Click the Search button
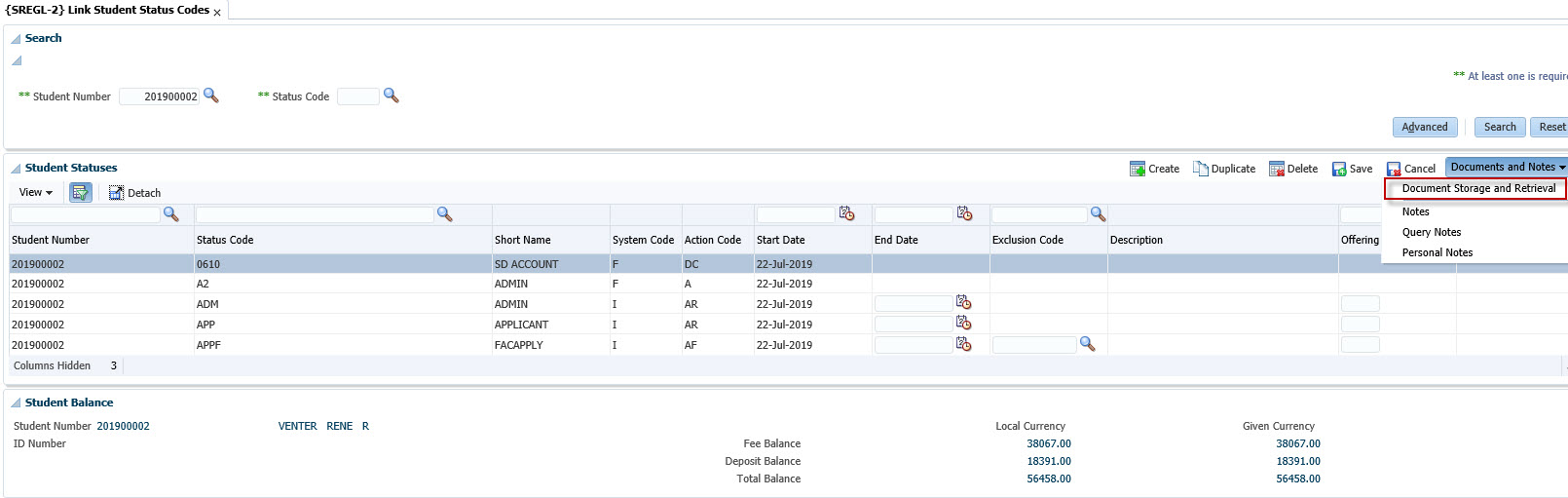1568x498 pixels. pyautogui.click(x=1499, y=127)
